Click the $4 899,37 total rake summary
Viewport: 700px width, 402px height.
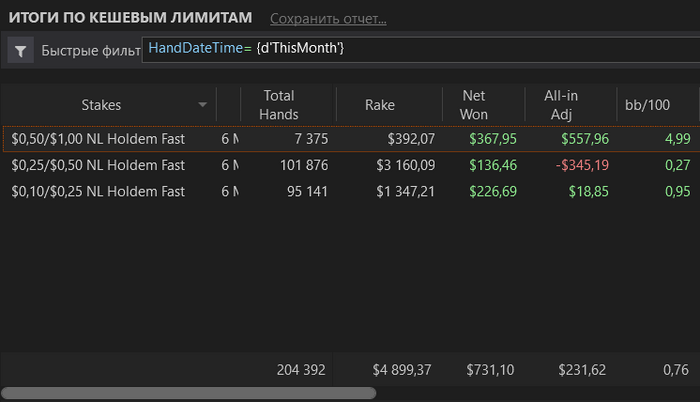pyautogui.click(x=402, y=369)
